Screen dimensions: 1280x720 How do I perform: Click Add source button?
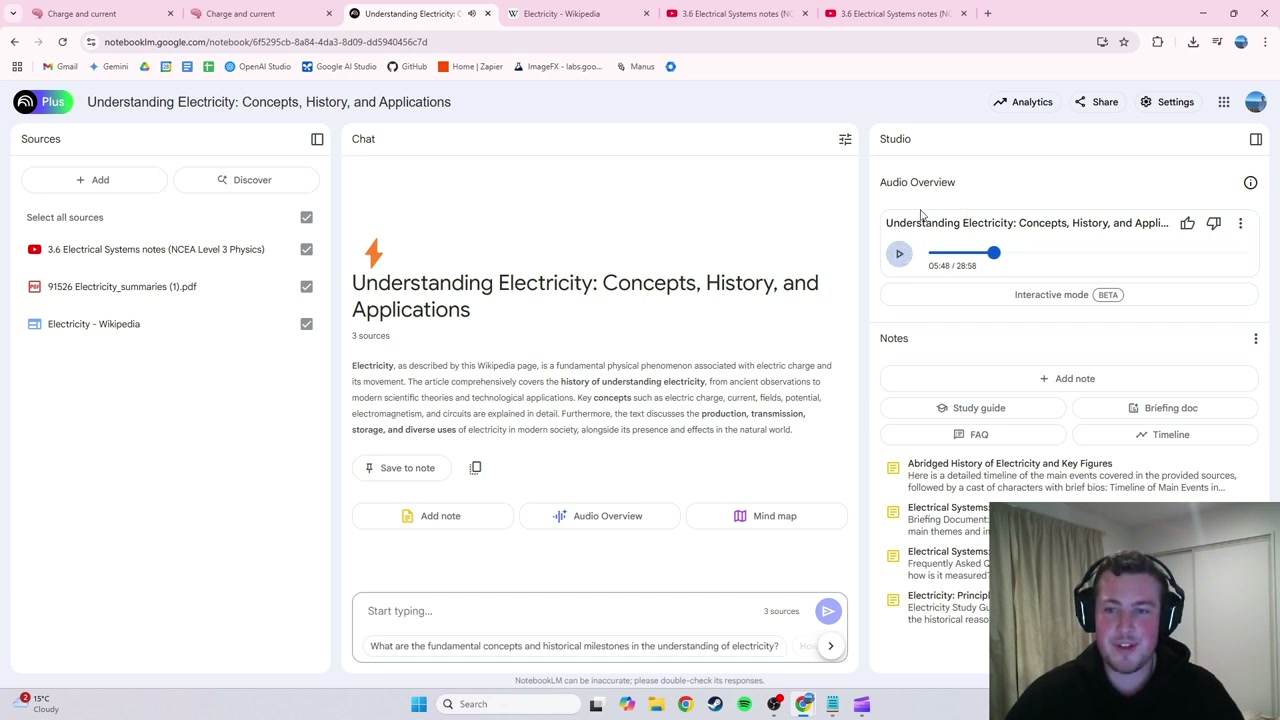(x=93, y=180)
